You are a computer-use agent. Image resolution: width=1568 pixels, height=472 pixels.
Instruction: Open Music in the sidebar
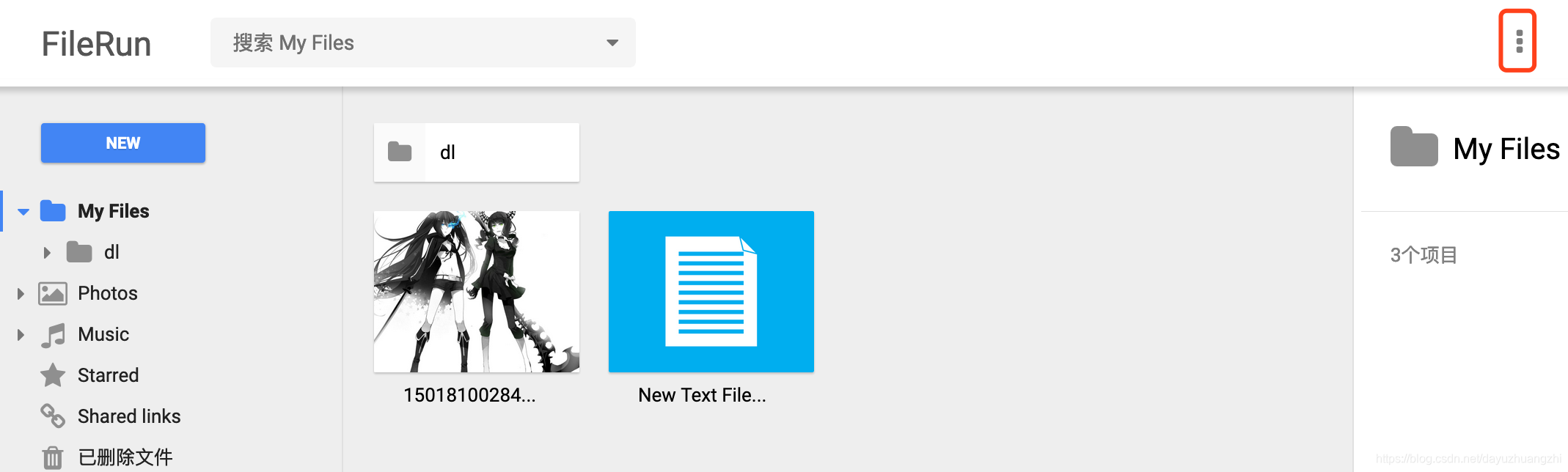(103, 334)
